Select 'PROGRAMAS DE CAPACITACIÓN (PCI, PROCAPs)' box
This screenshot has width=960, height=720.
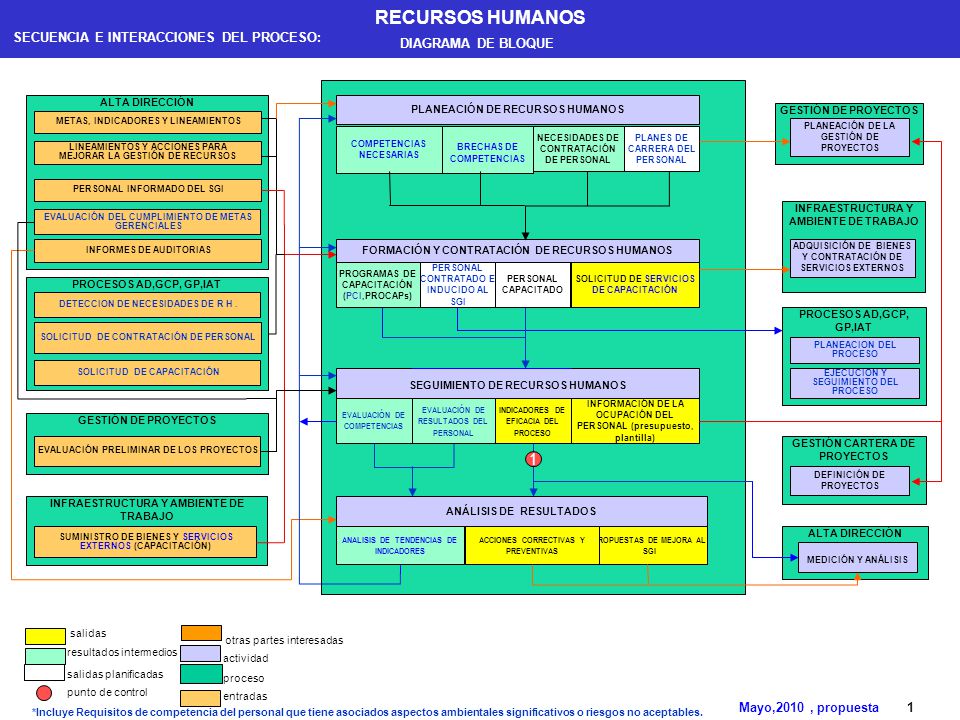378,285
